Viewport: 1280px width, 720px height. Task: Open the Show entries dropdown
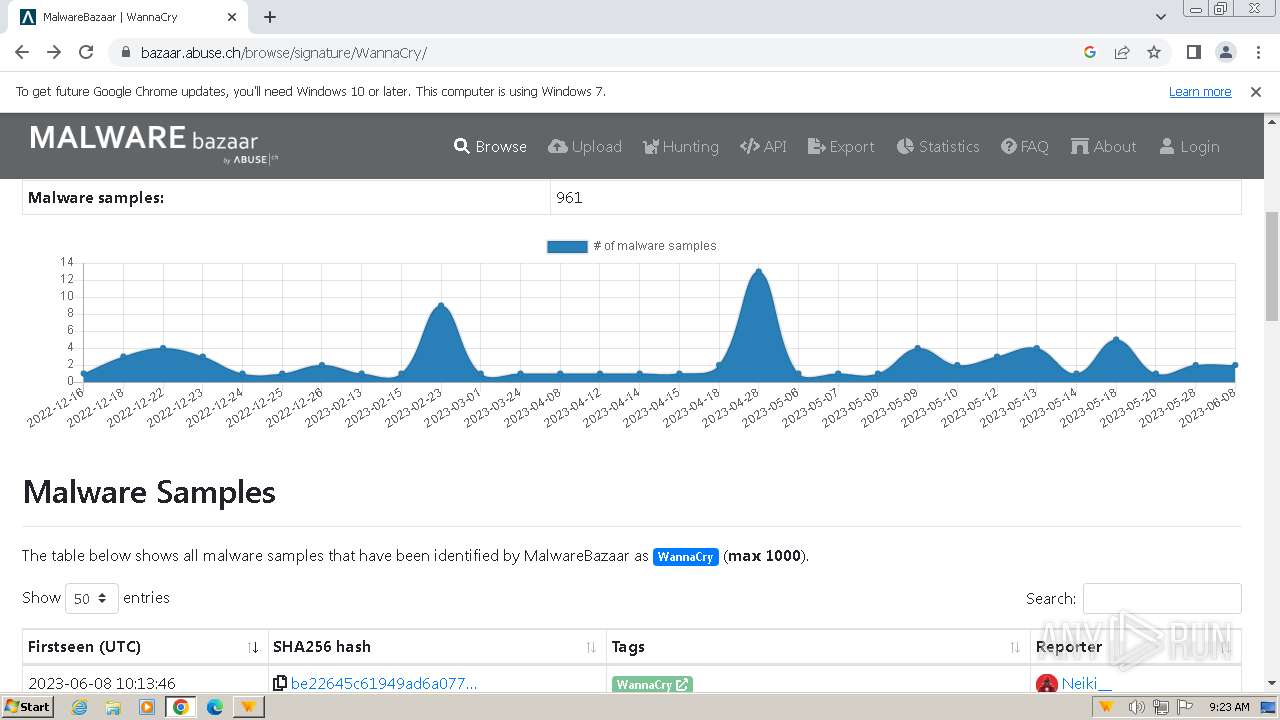coord(91,598)
